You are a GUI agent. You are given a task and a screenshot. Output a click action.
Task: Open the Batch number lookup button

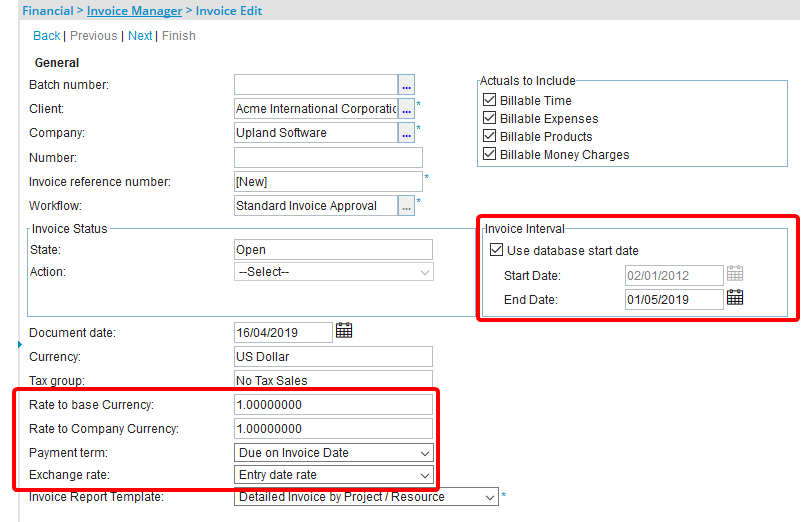click(x=406, y=85)
